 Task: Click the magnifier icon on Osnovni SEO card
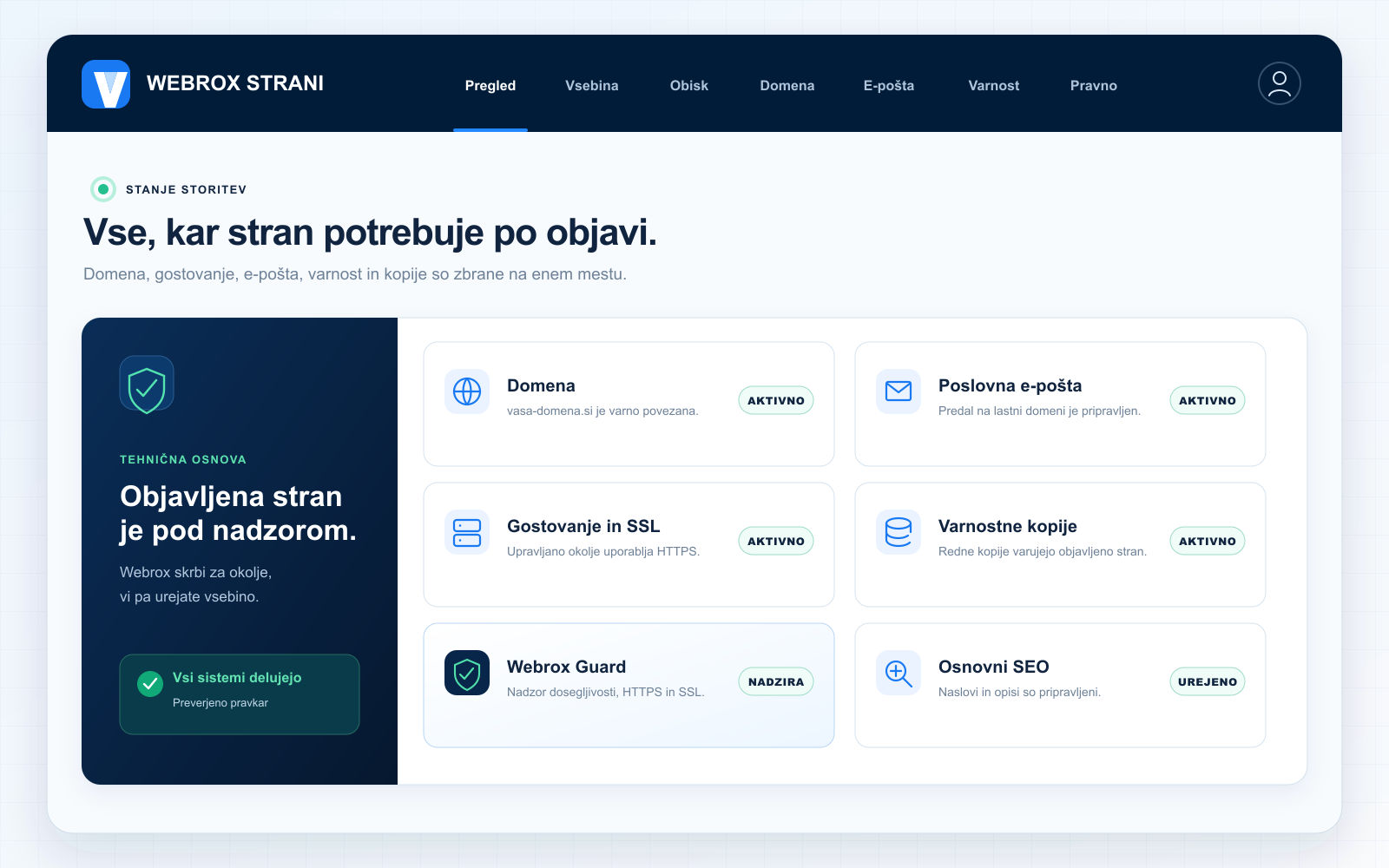(899, 673)
